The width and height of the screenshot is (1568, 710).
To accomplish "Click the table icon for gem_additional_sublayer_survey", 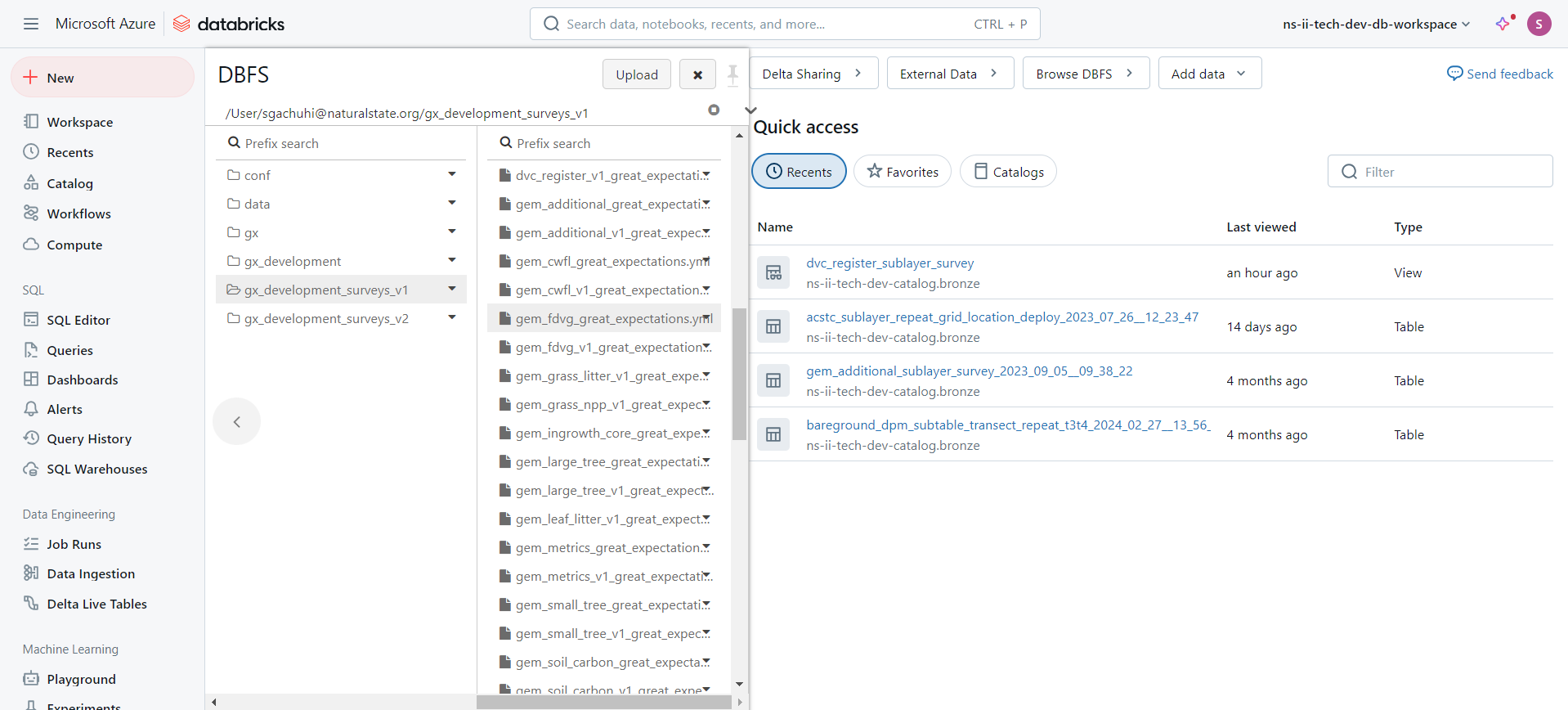I will (773, 380).
